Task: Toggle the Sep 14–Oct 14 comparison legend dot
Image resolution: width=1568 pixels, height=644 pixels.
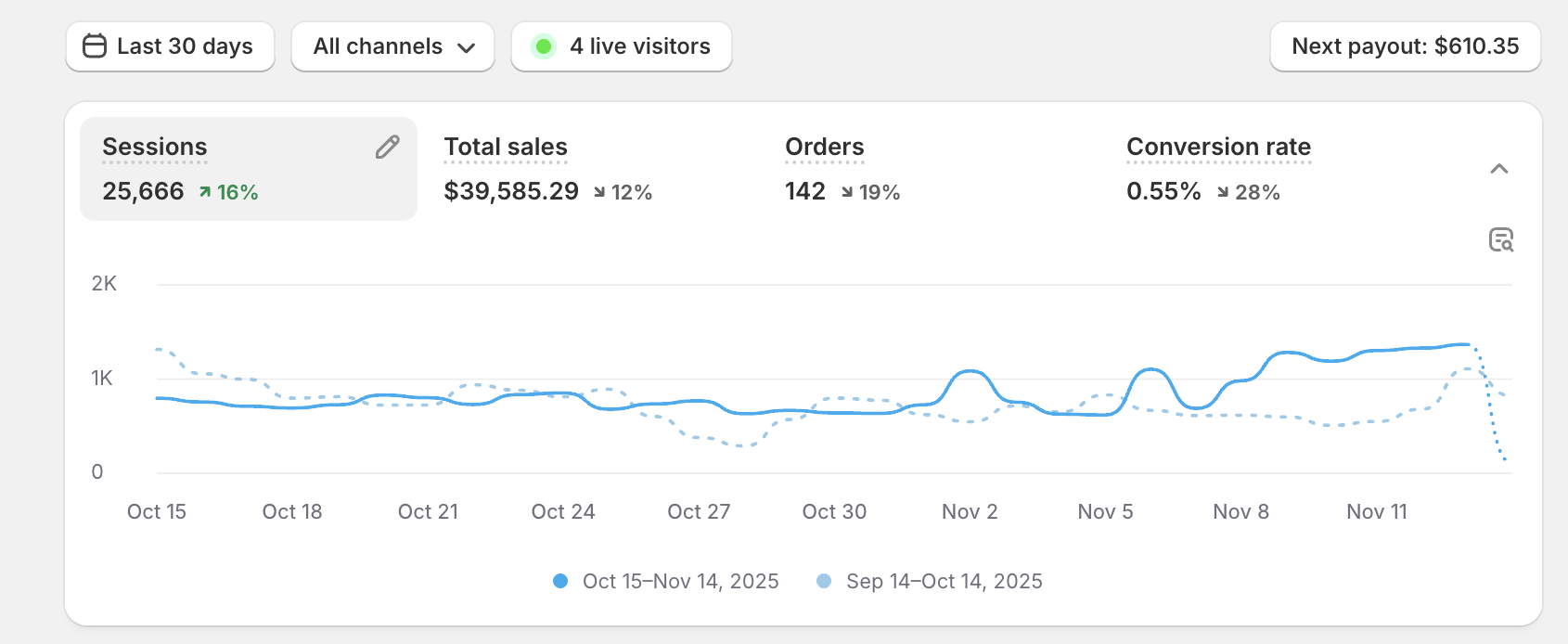Action: [822, 581]
